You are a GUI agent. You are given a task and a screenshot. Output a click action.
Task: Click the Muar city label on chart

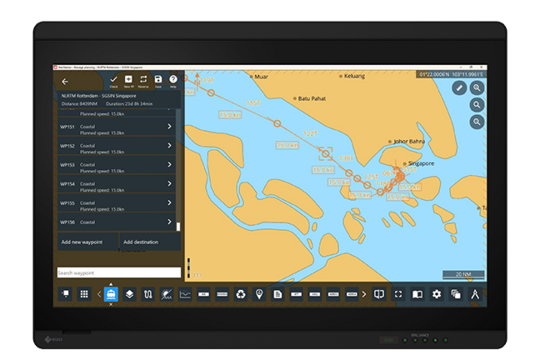261,76
